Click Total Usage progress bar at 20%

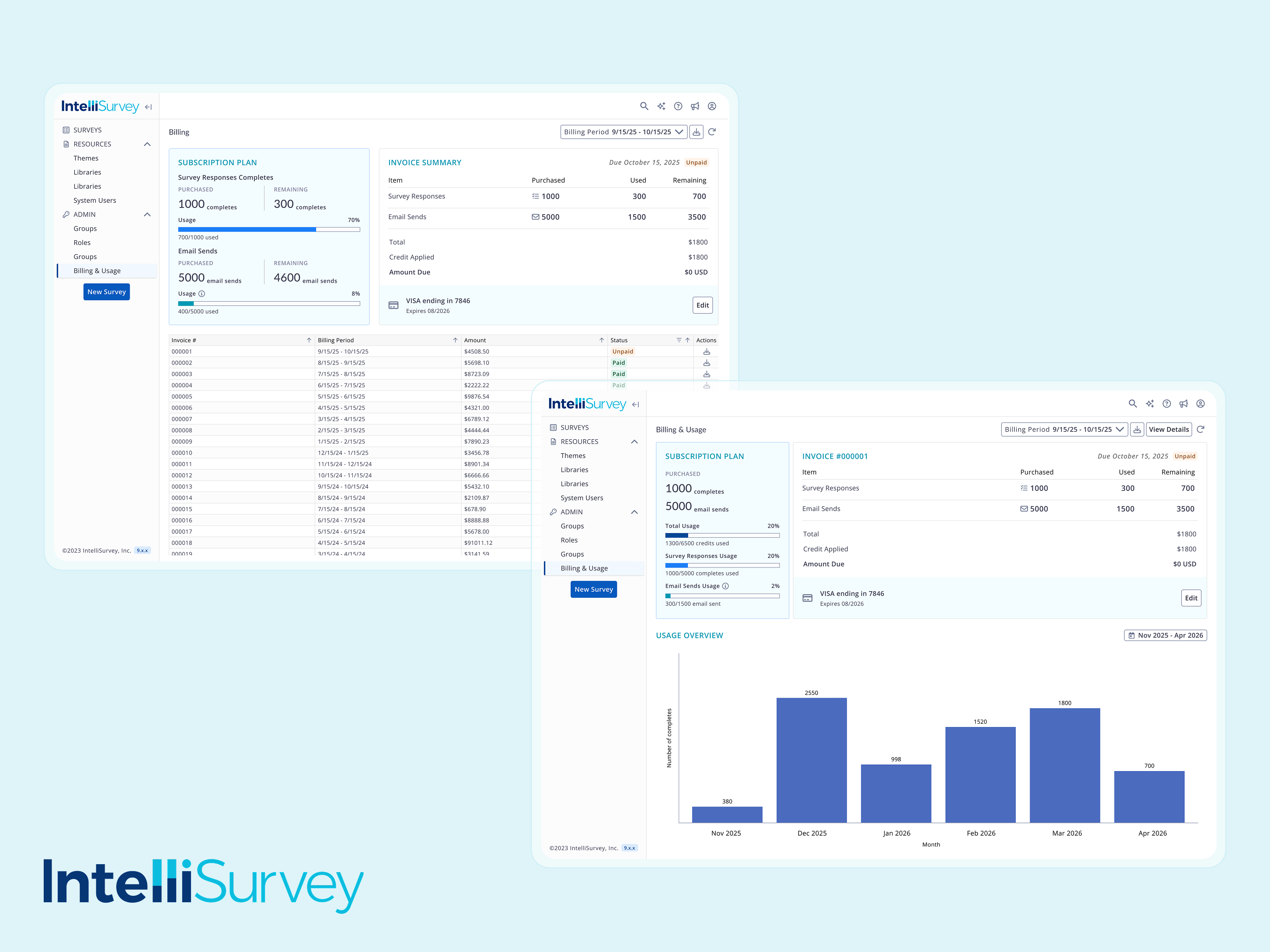click(x=722, y=535)
